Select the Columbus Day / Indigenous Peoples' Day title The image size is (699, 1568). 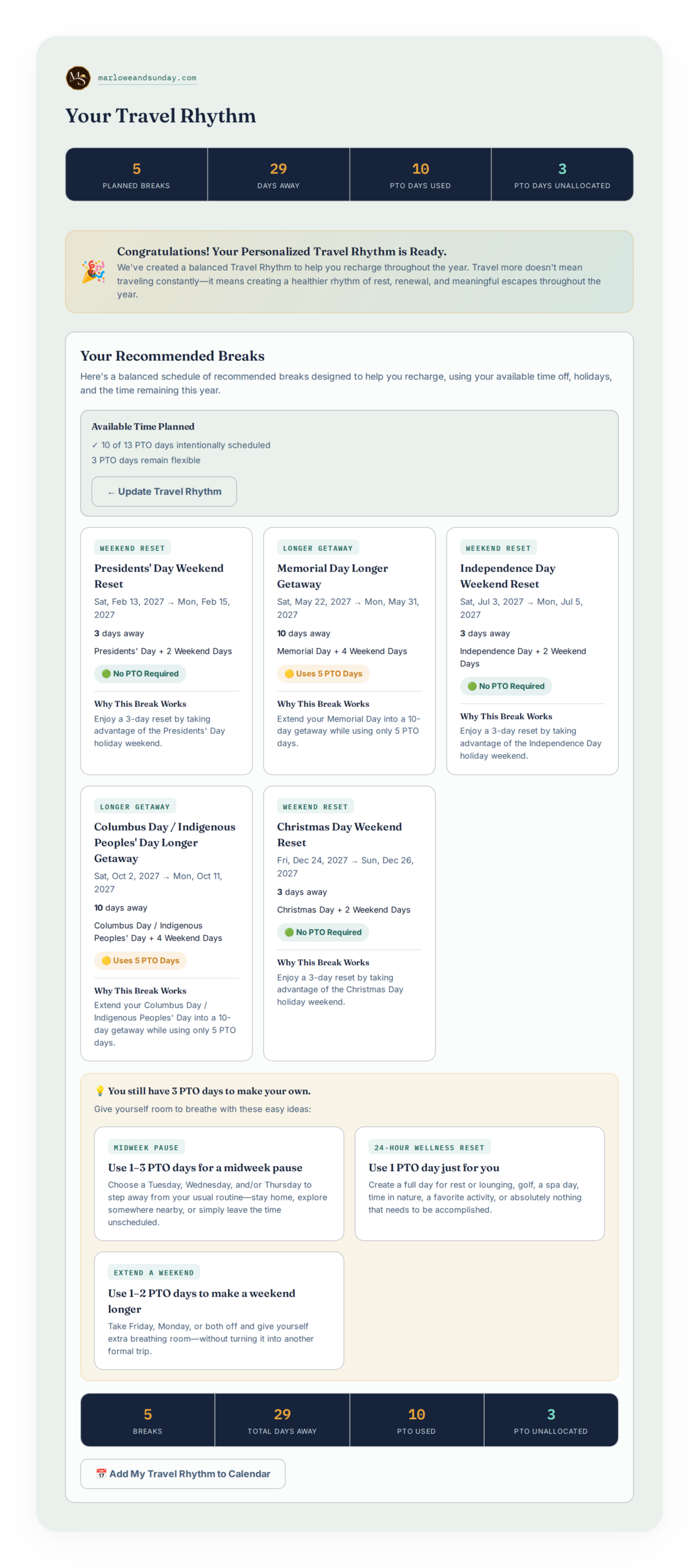coord(164,842)
